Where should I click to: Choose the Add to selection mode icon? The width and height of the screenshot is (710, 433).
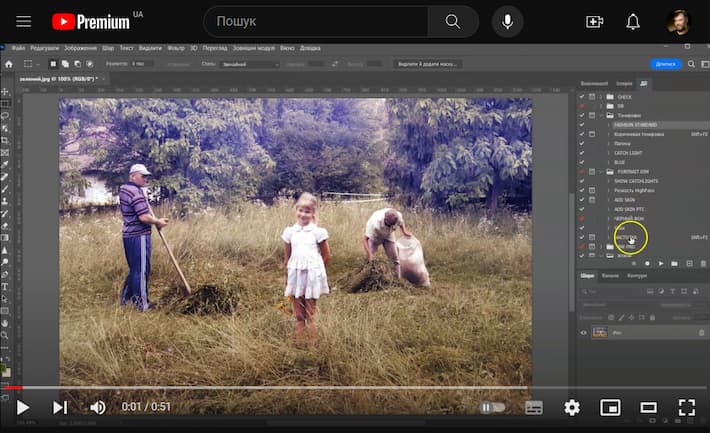[65, 64]
